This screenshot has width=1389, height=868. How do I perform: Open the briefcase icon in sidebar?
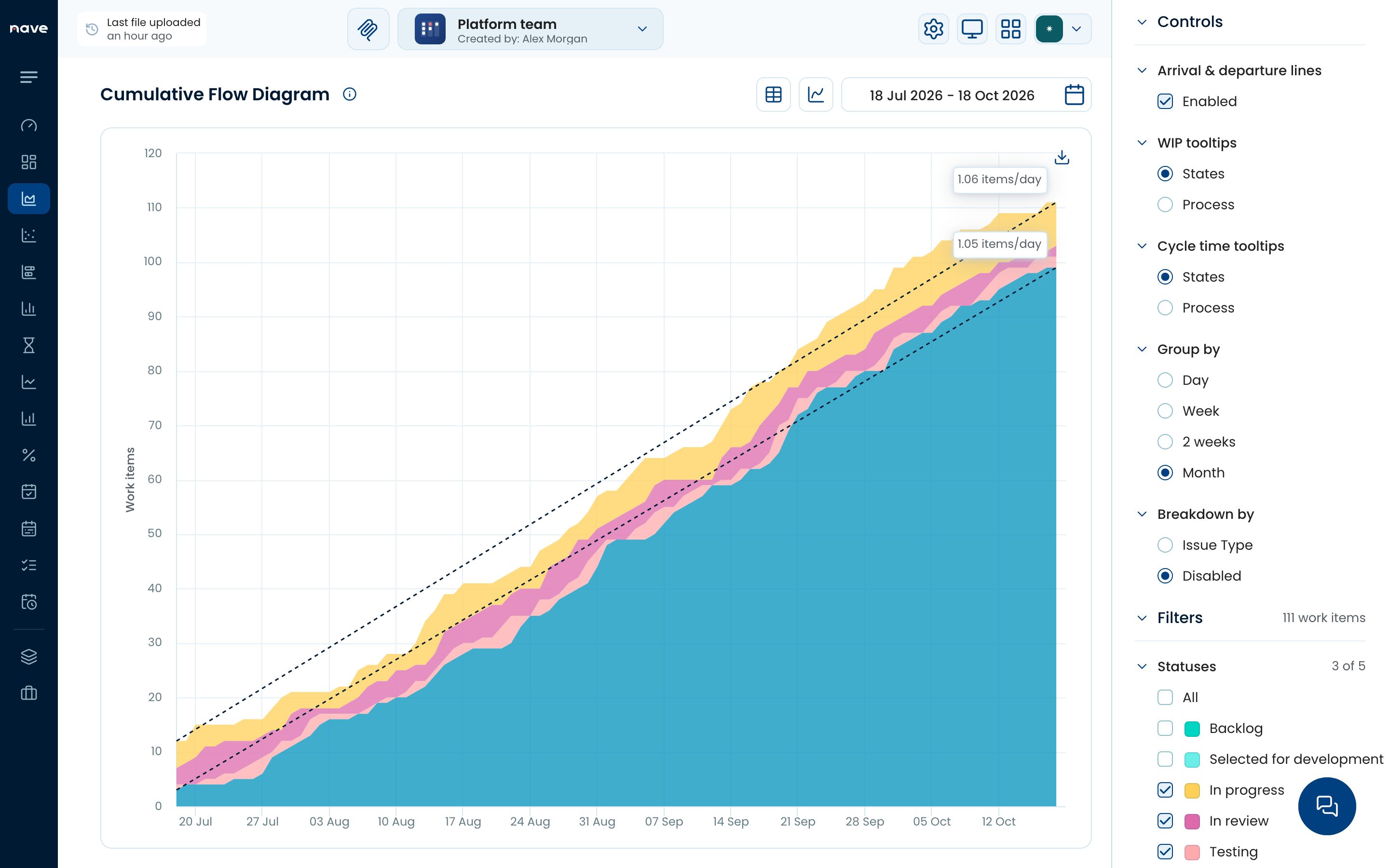click(x=29, y=693)
